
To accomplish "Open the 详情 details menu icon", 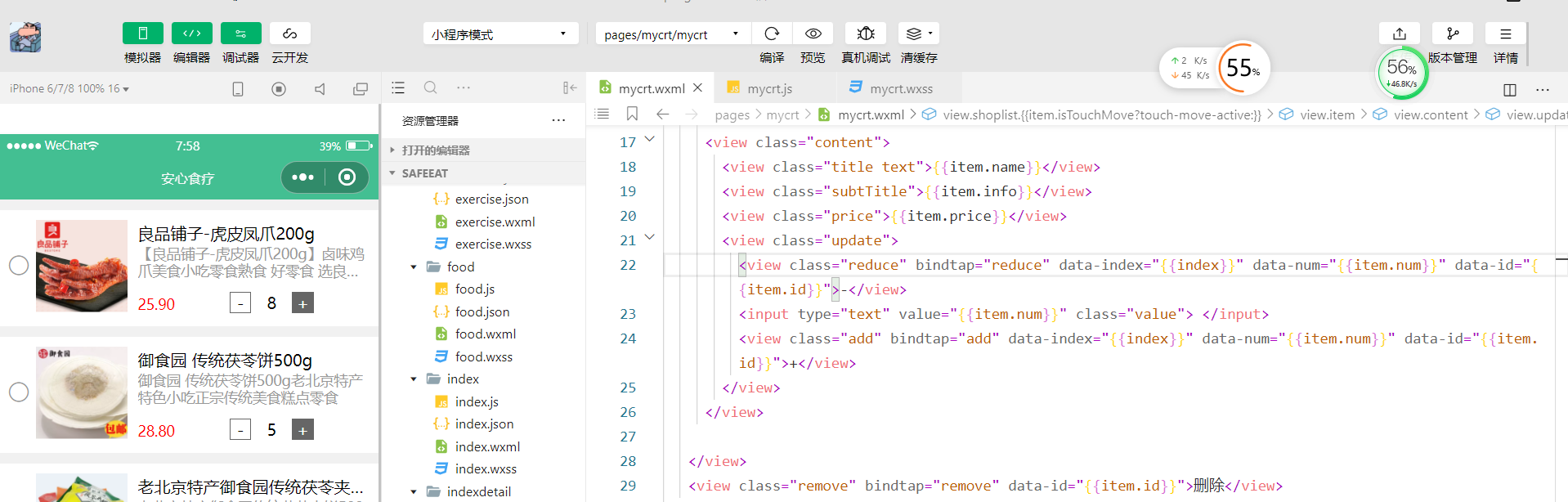I will [1506, 34].
